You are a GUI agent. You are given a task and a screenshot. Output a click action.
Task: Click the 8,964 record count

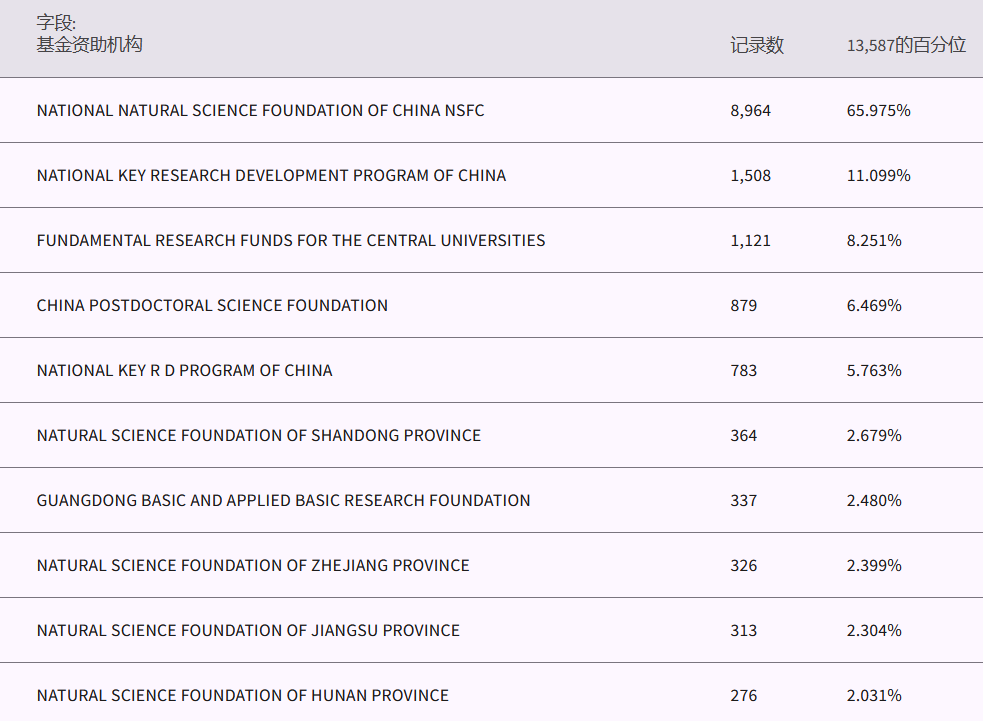point(751,111)
